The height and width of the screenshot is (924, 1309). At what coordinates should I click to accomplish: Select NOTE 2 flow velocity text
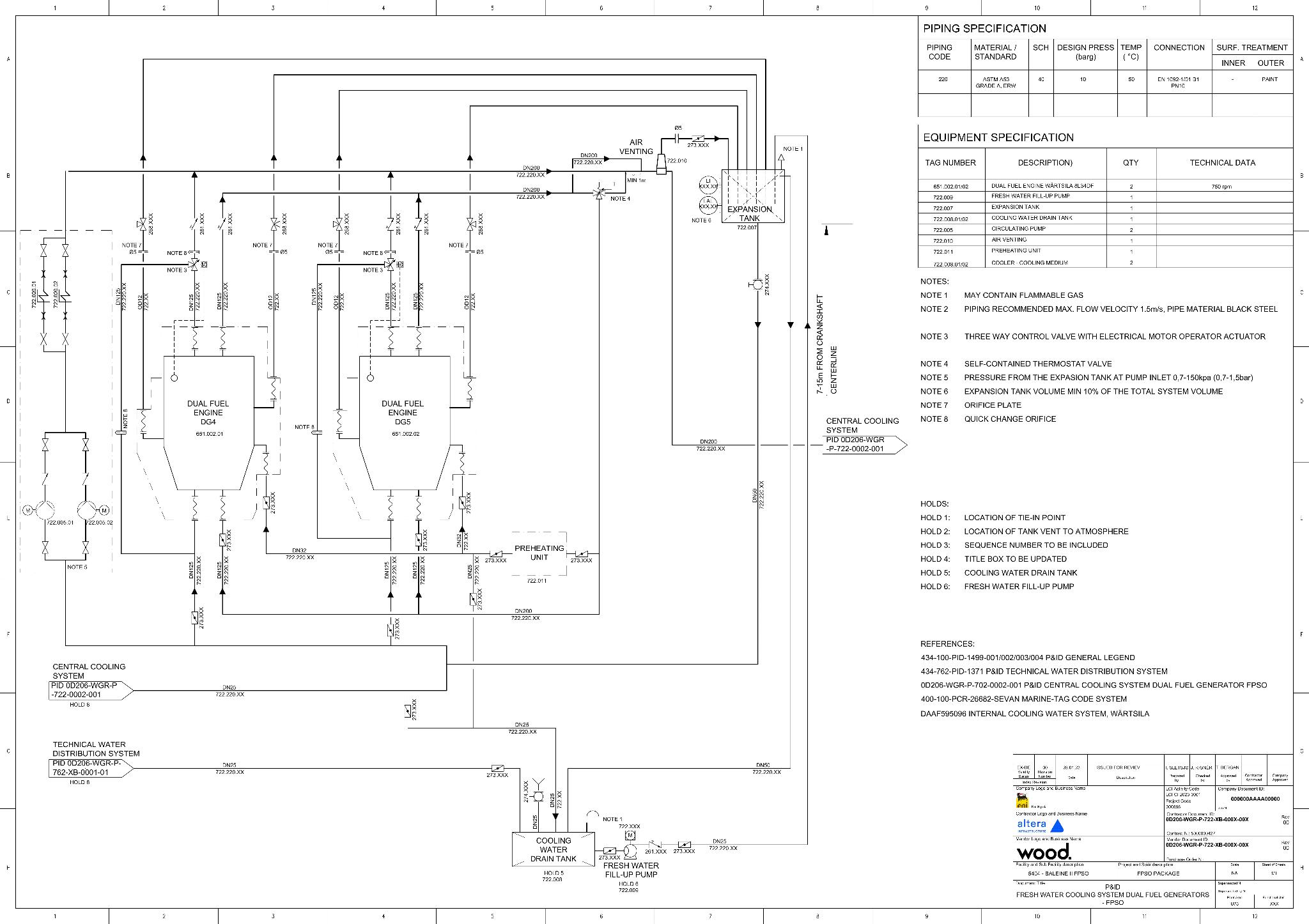click(1120, 309)
